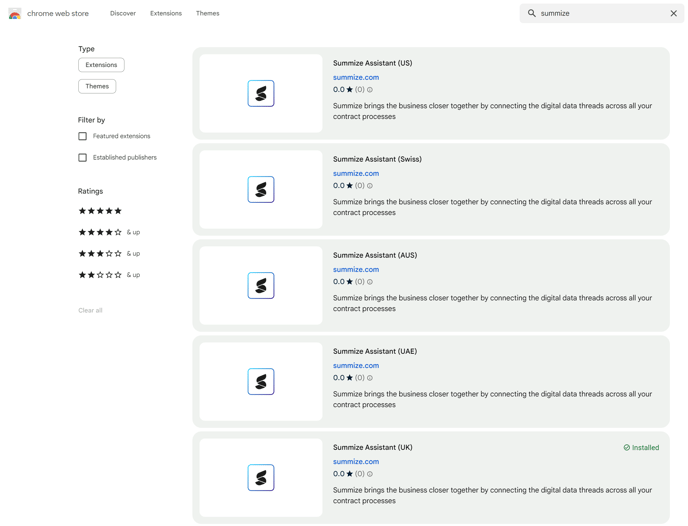Click inside the search field showing summize
The image size is (688, 526).
point(600,14)
